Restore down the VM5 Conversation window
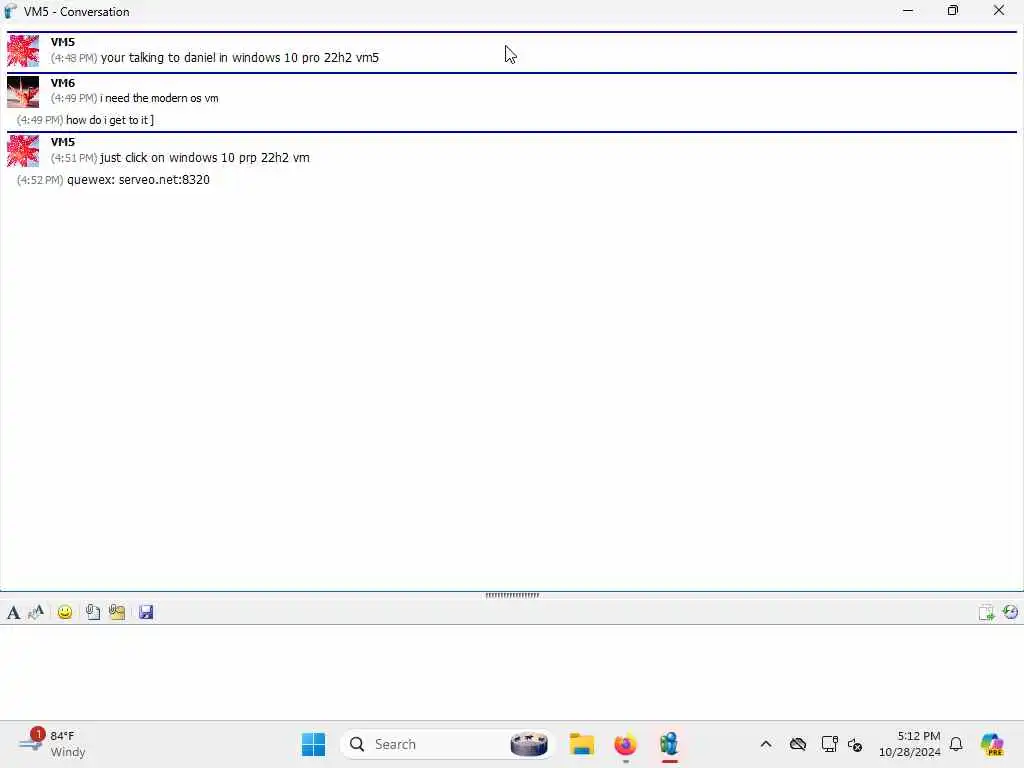 coord(953,10)
